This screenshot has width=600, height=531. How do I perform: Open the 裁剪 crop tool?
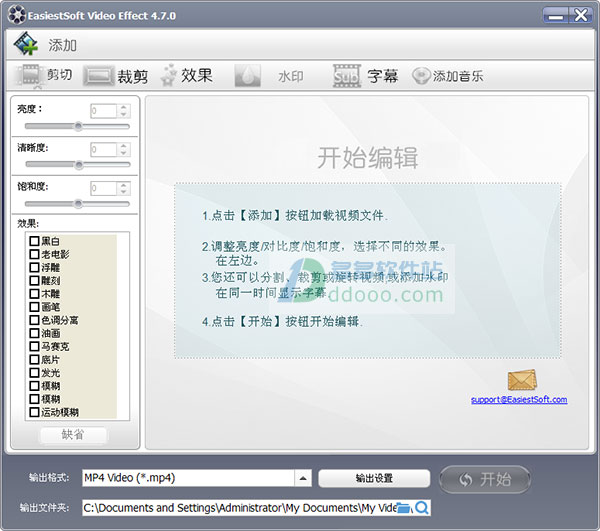click(x=116, y=76)
